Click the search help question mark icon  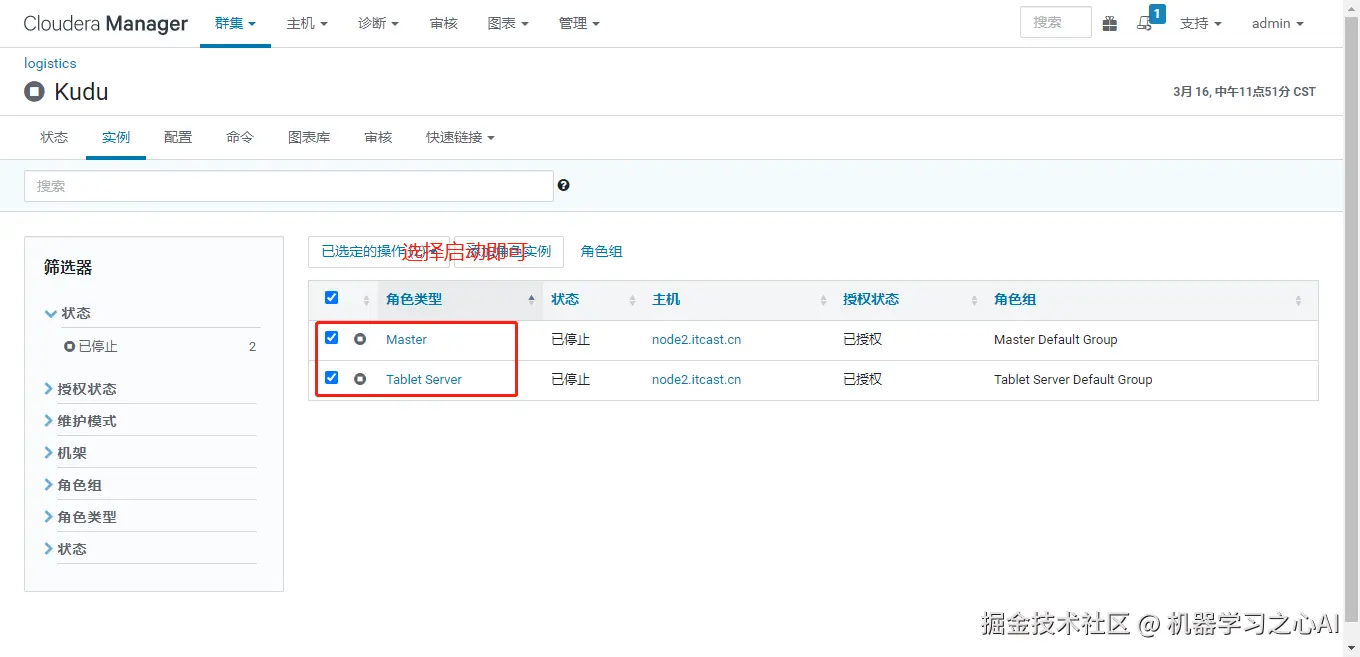pos(564,185)
